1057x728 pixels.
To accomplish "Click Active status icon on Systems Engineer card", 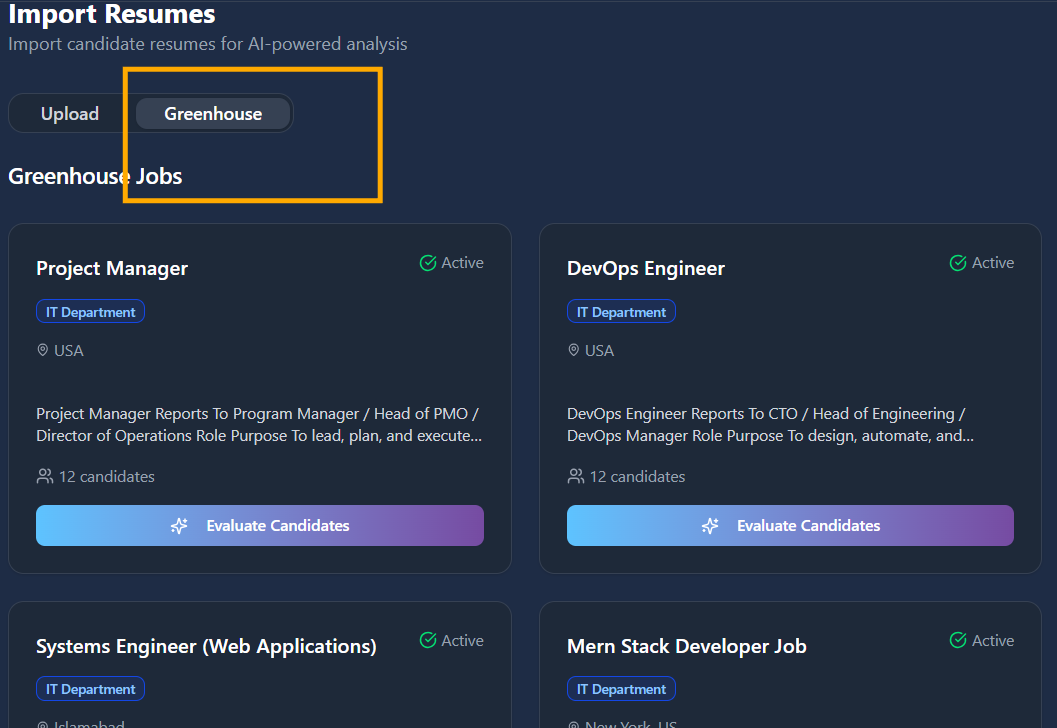I will pos(428,640).
